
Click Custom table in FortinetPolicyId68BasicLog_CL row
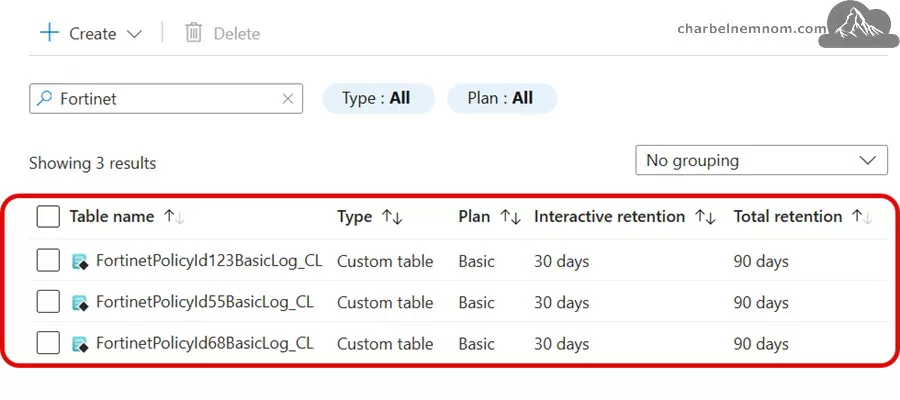coord(385,343)
